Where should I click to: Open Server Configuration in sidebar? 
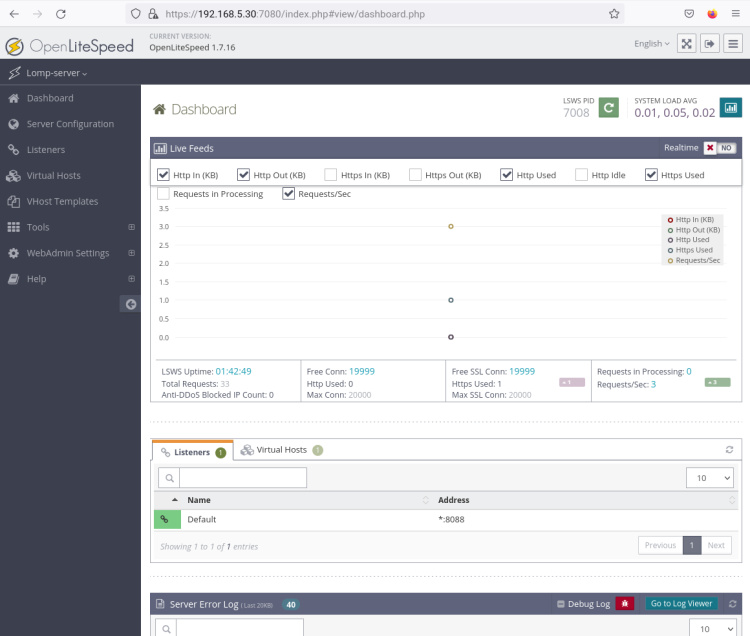tap(70, 124)
